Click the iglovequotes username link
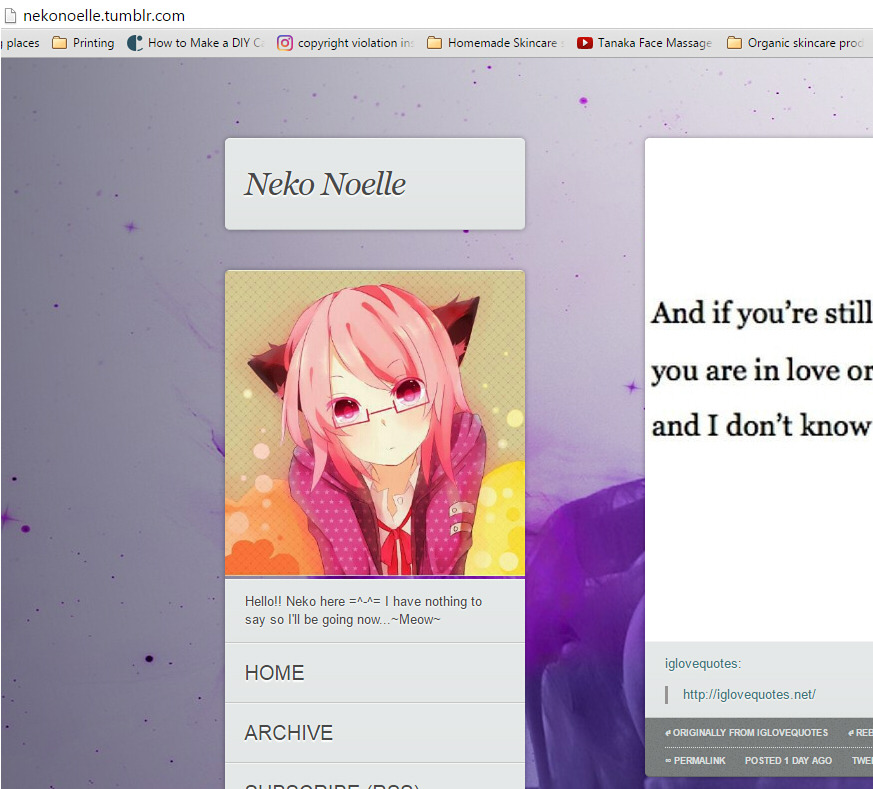 (702, 664)
